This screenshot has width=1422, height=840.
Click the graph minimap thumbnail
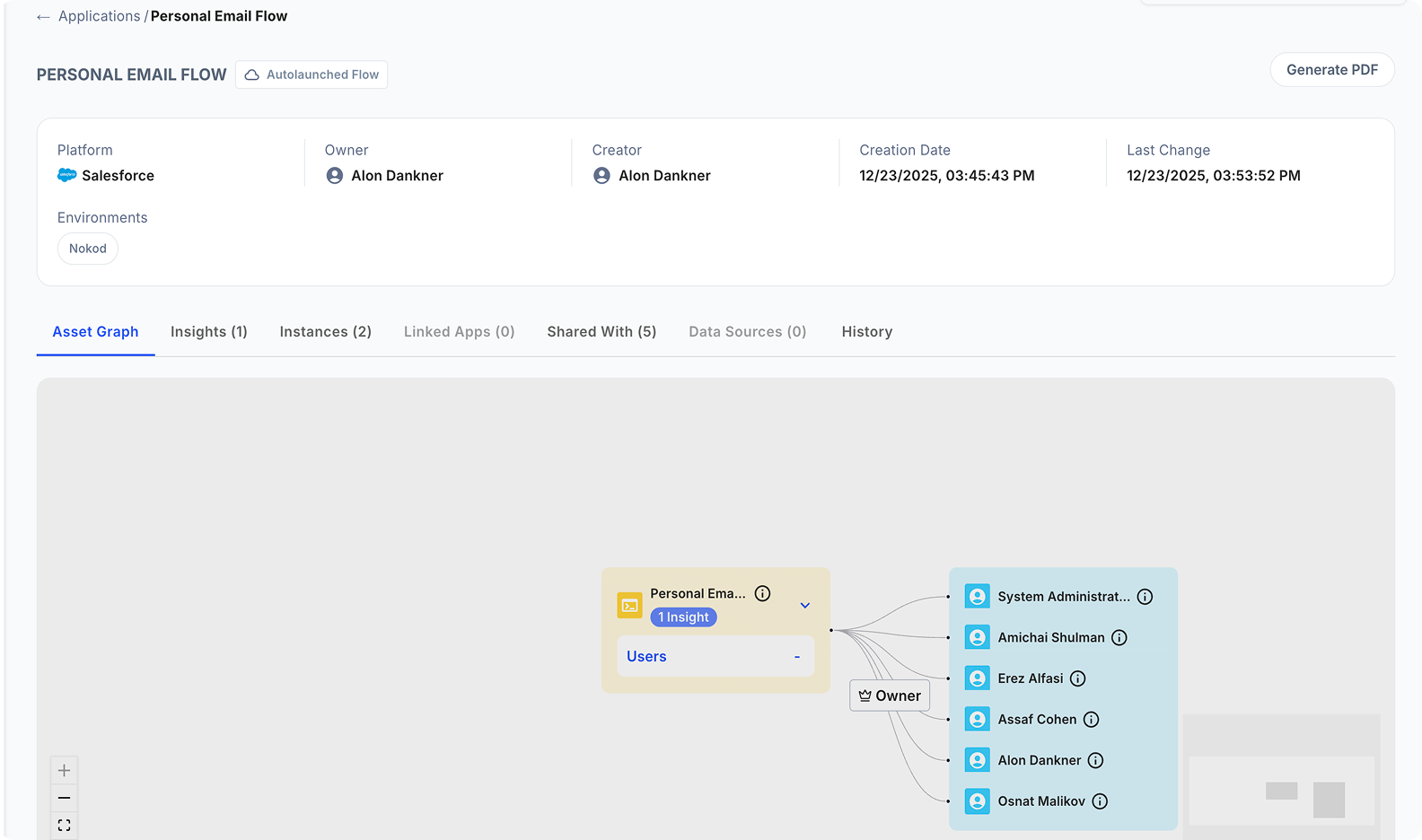click(x=1281, y=777)
